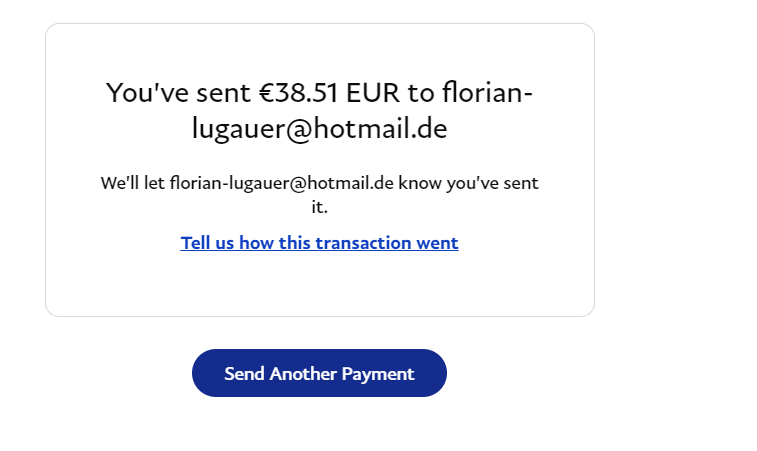Image resolution: width=757 pixels, height=451 pixels.
Task: Click 'know you've sent' in the body message
Action: 469,184
